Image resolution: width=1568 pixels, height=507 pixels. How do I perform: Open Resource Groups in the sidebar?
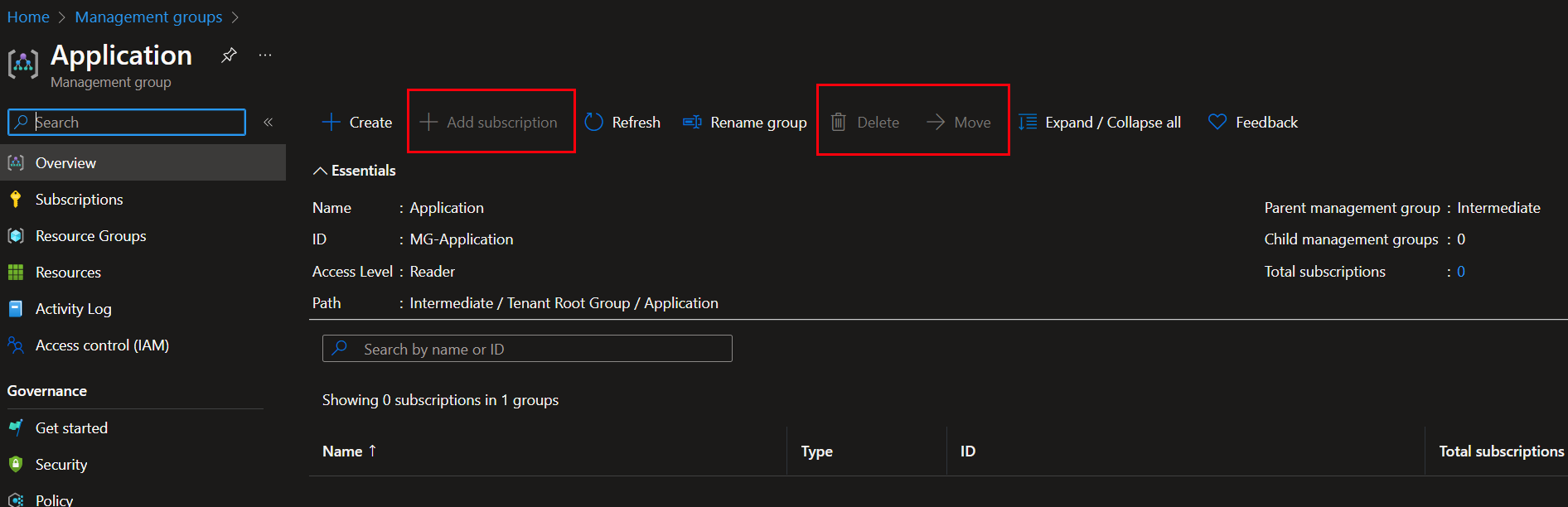click(x=90, y=235)
